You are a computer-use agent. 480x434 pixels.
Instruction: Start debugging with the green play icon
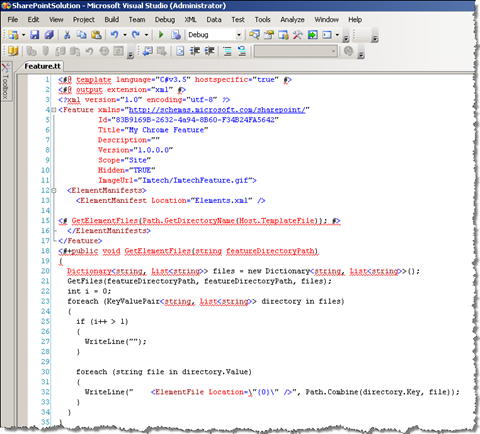pyautogui.click(x=161, y=35)
